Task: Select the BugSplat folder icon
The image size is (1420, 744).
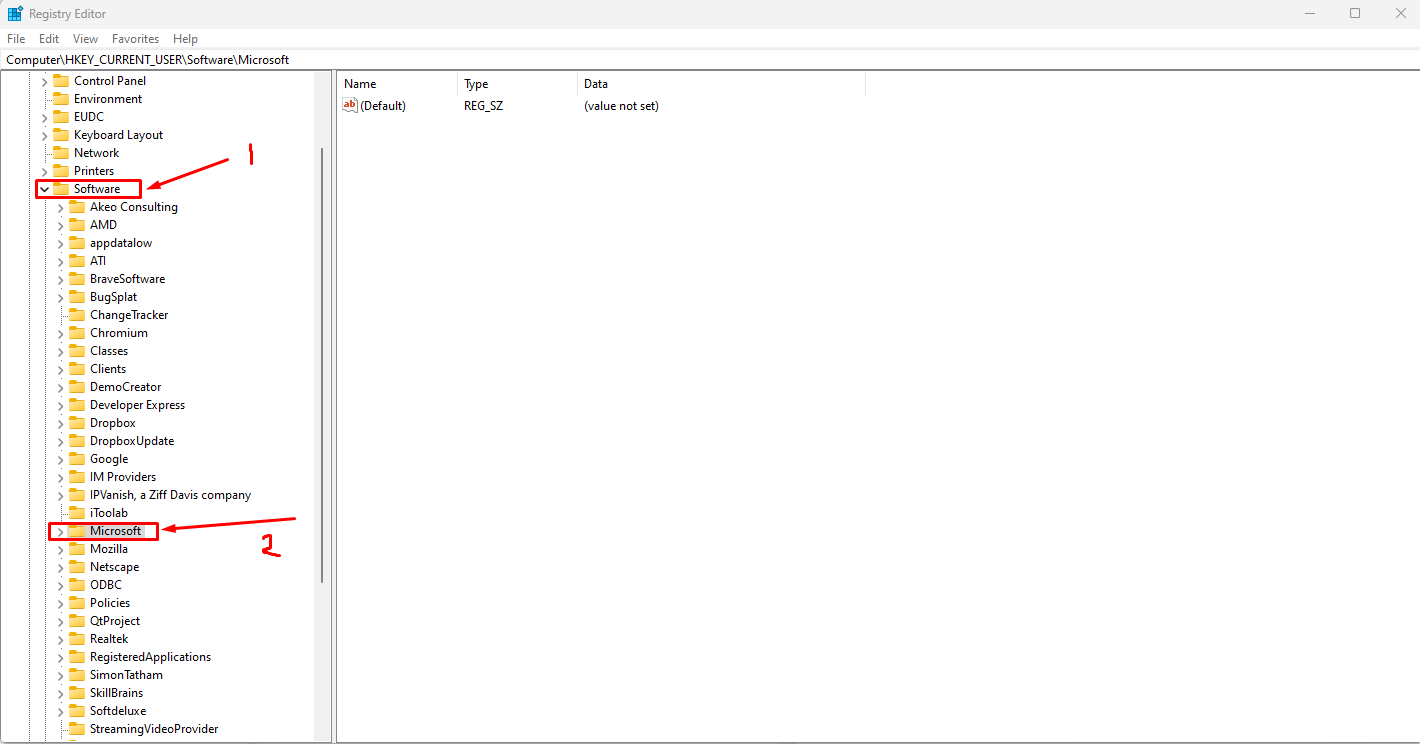Action: coord(77,297)
